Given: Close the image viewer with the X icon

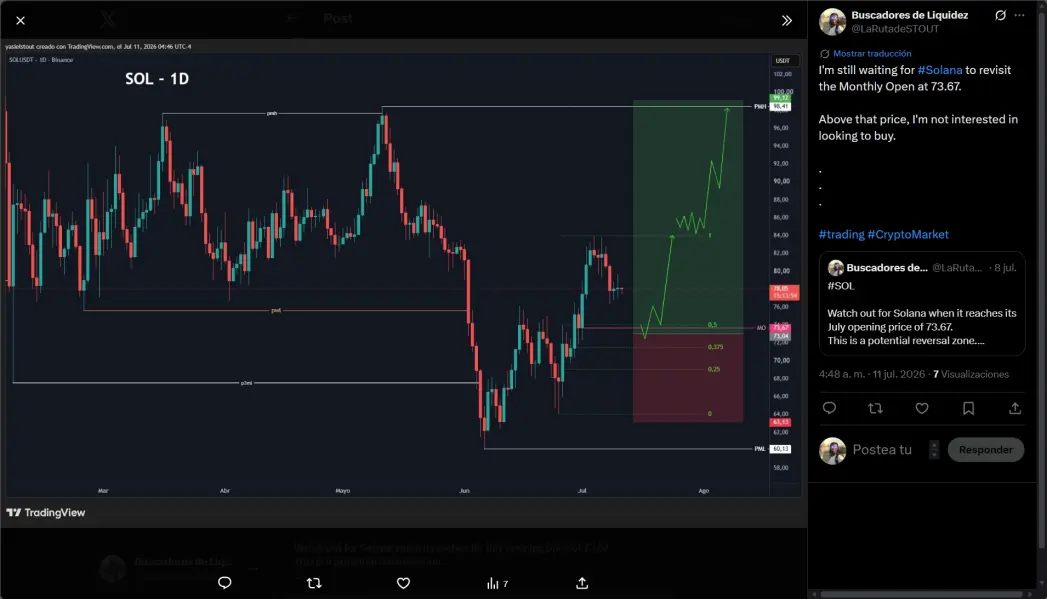Looking at the screenshot, I should (x=21, y=21).
